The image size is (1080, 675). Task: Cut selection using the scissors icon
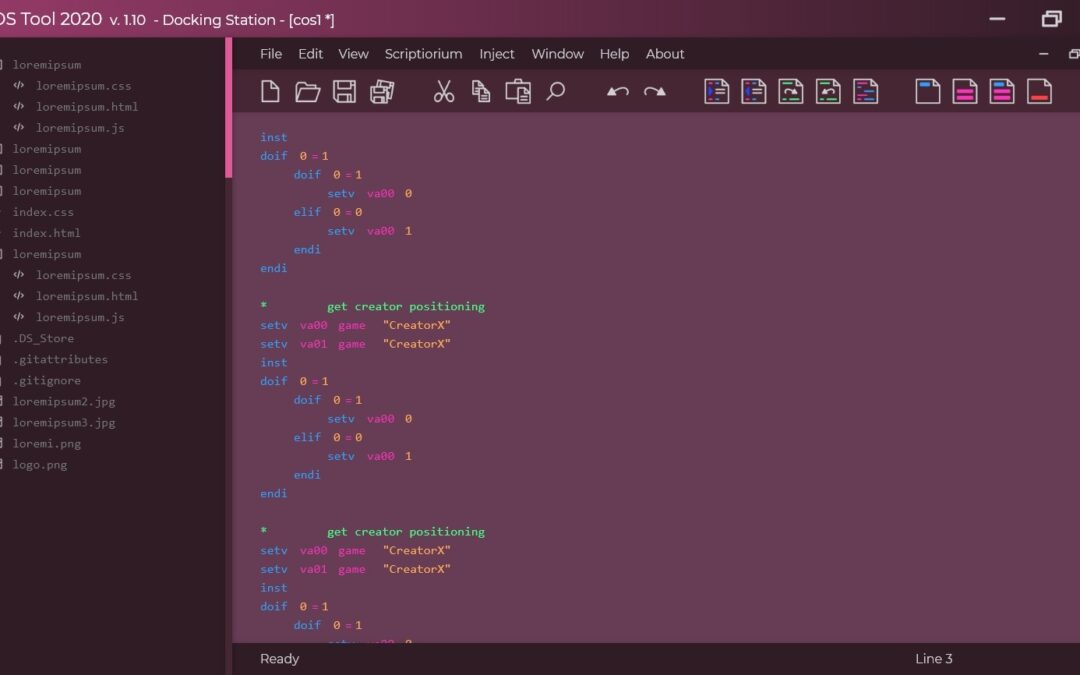pyautogui.click(x=444, y=91)
